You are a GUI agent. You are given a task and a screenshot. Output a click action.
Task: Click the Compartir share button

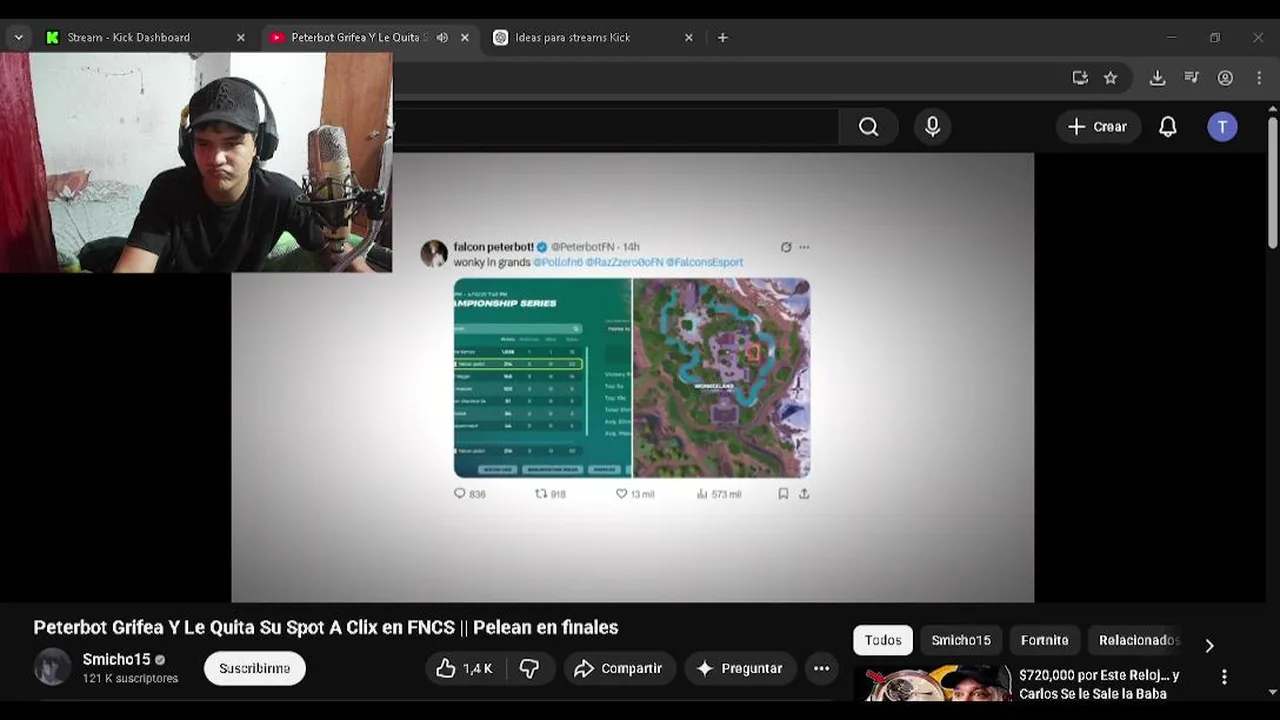tap(619, 668)
